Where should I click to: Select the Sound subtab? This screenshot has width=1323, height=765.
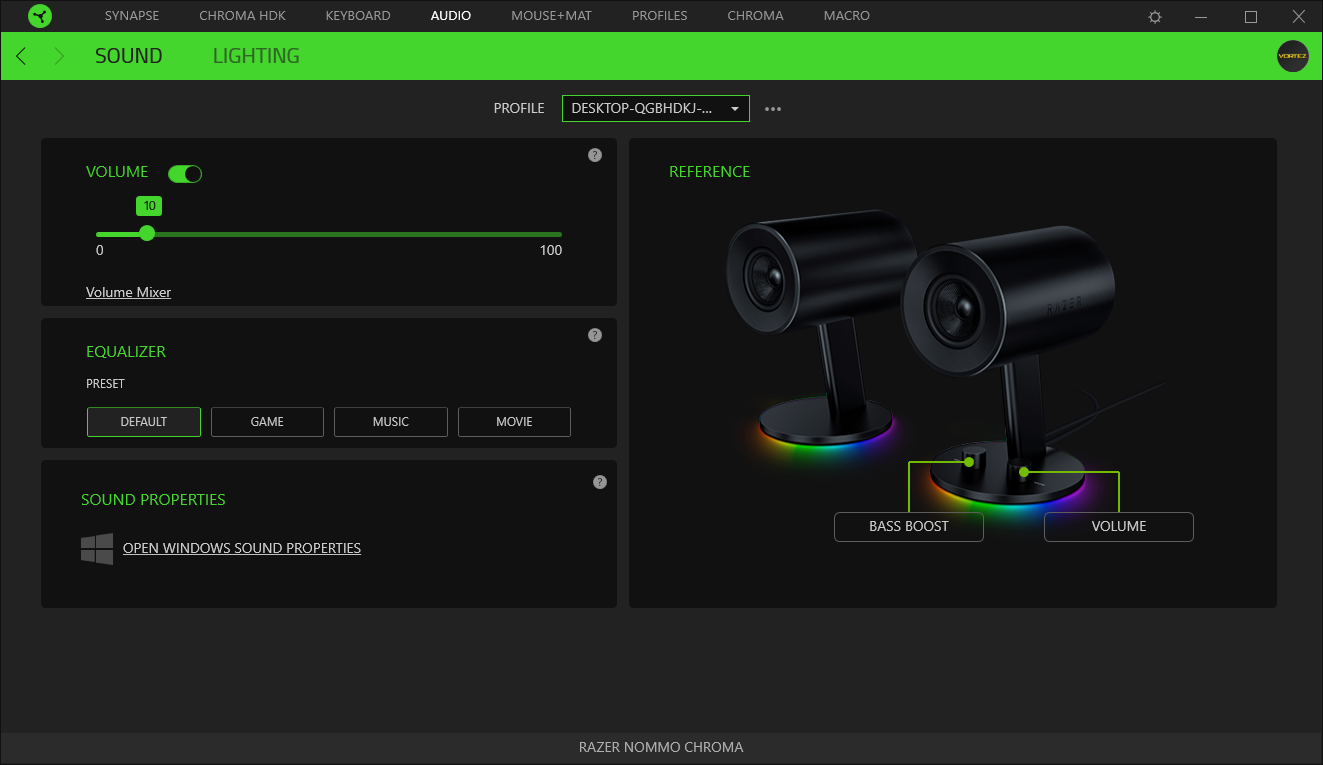(129, 56)
